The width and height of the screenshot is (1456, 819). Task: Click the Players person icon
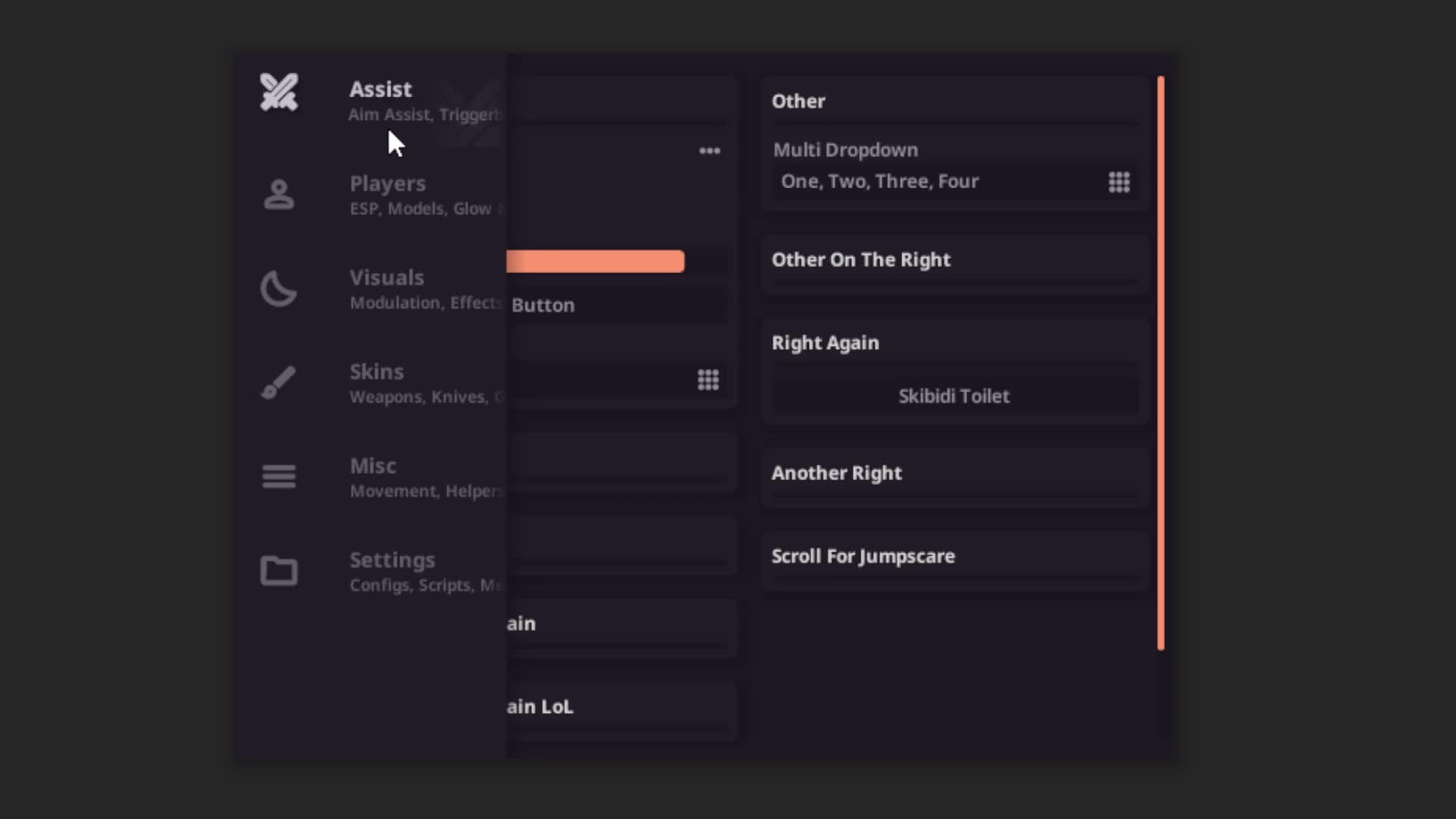(x=278, y=194)
